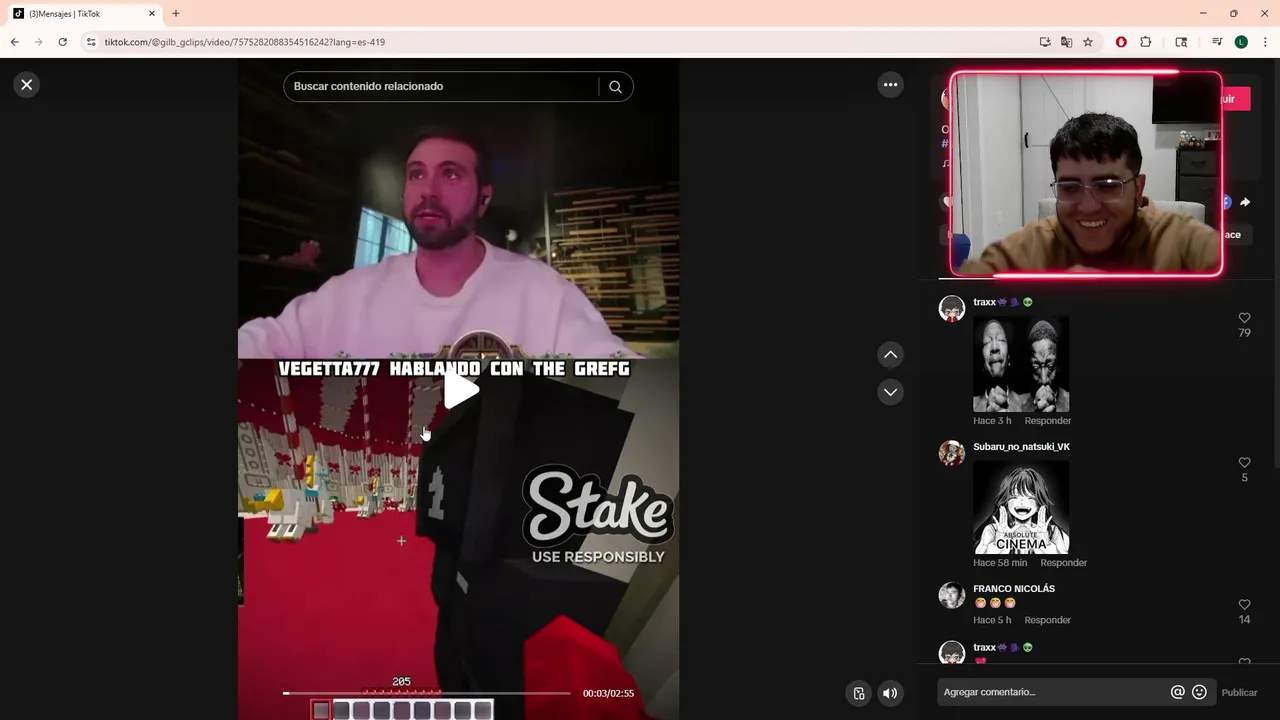
Task: Open FRANCO NICOLÁS's profile avatar
Action: (x=952, y=595)
